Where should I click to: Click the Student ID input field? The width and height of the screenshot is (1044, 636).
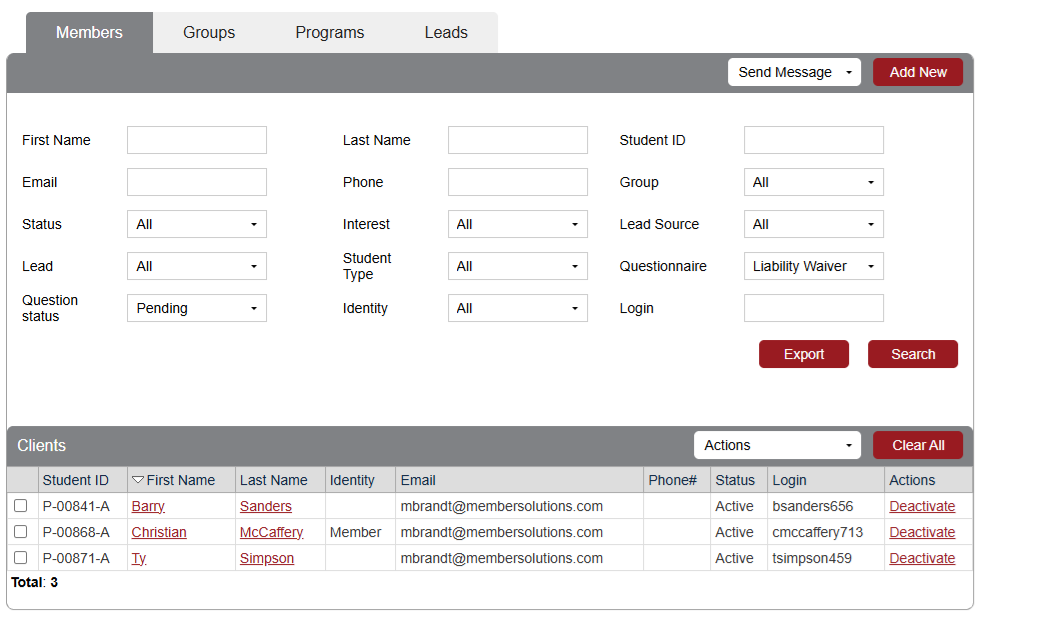tap(813, 140)
